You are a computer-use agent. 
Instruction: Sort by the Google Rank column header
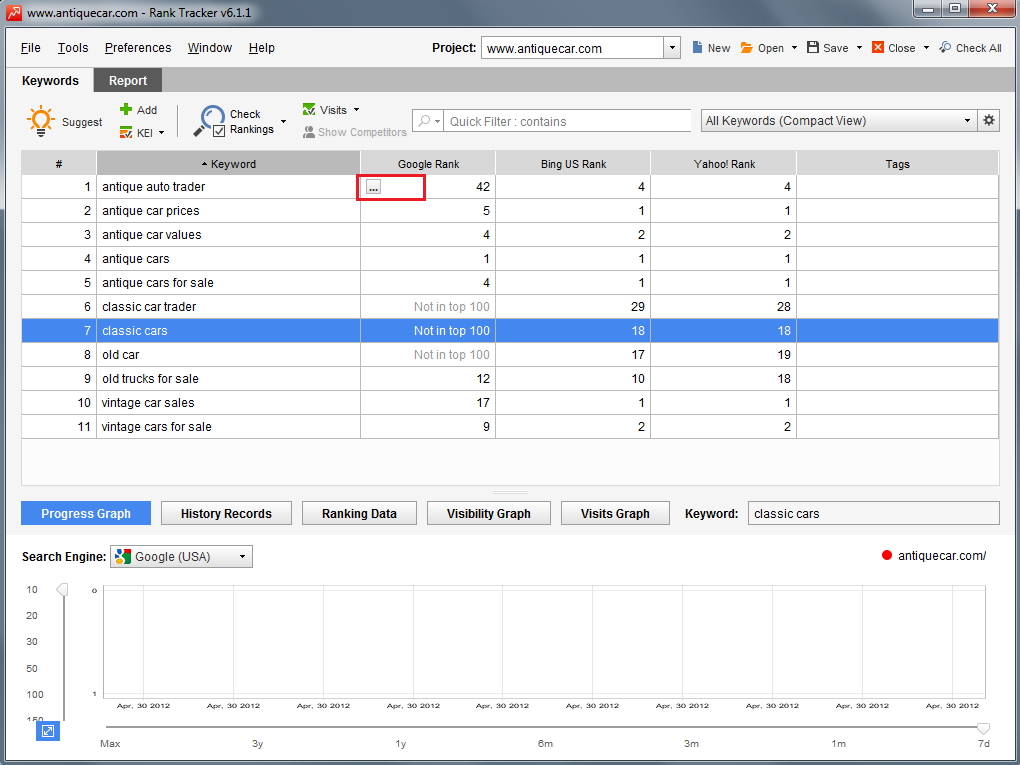click(428, 163)
